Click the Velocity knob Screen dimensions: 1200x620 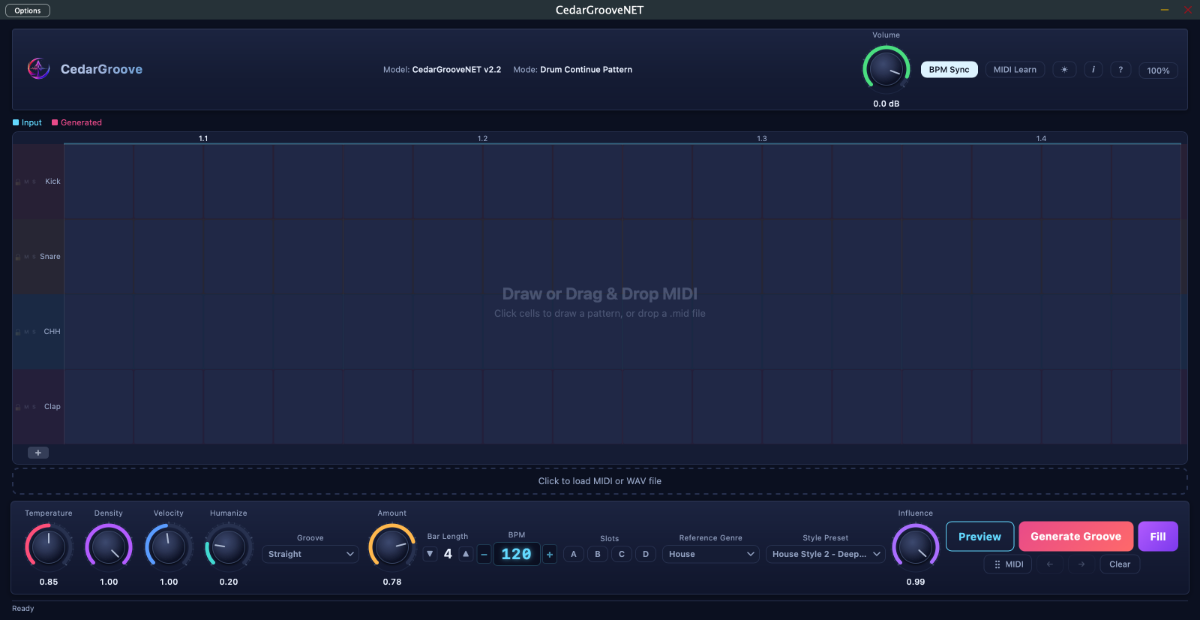coord(168,547)
